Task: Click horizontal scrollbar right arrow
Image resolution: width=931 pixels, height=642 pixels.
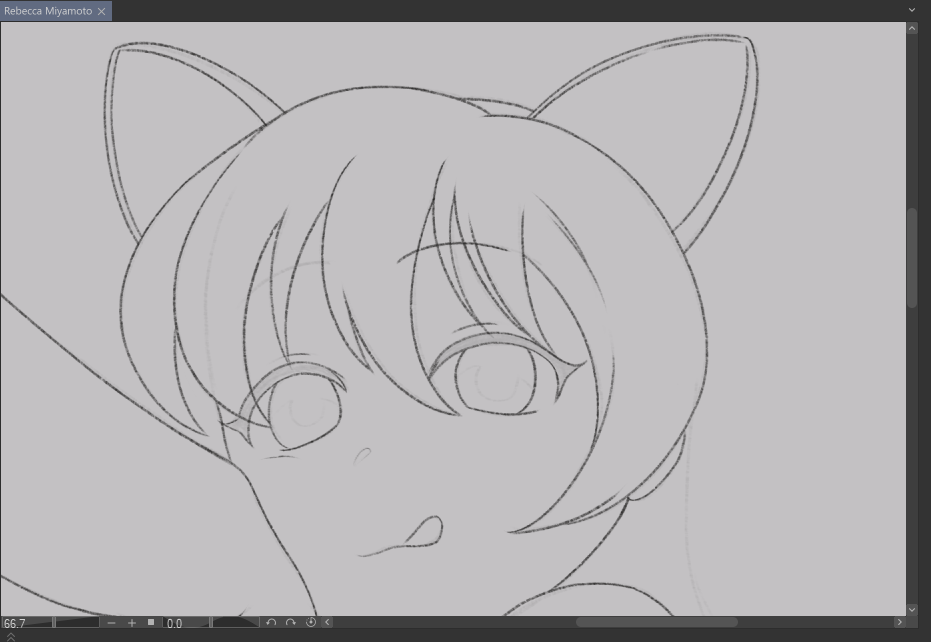Action: pos(900,622)
